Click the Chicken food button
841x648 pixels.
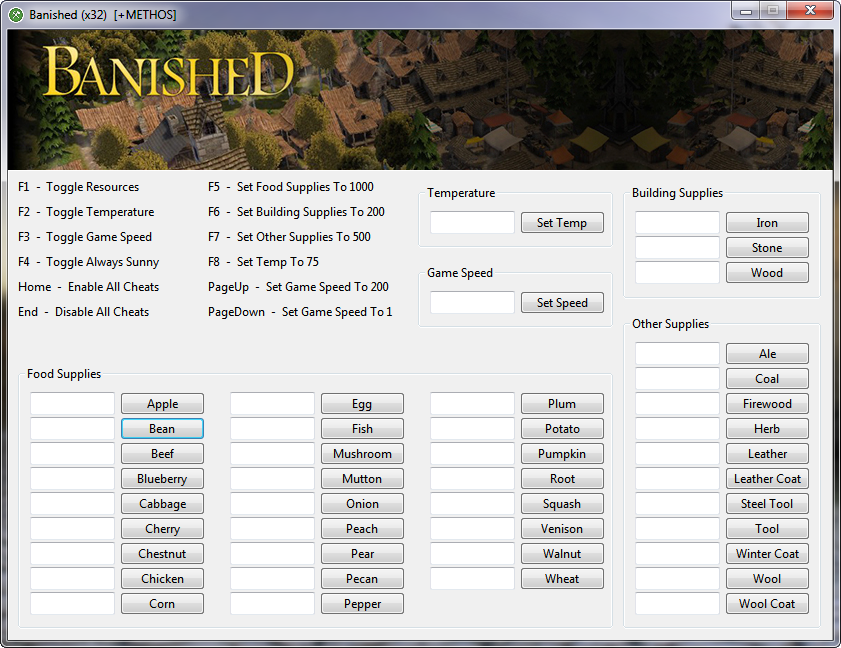tap(163, 578)
